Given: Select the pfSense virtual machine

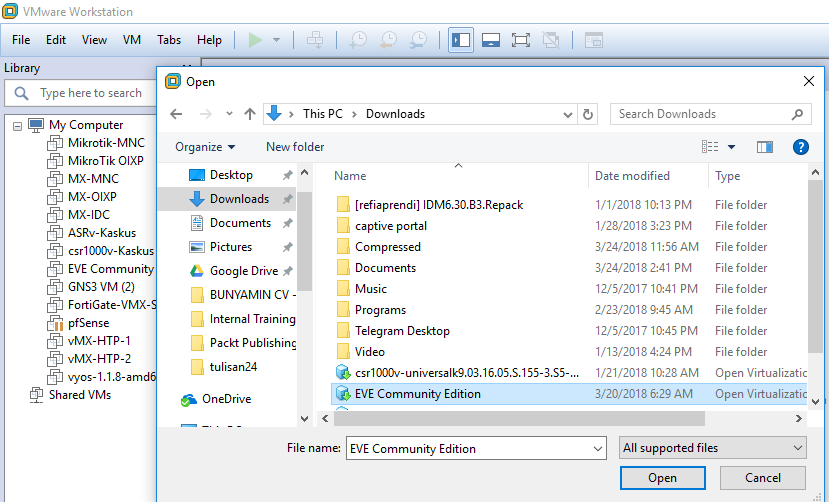Looking at the screenshot, I should coord(89,323).
